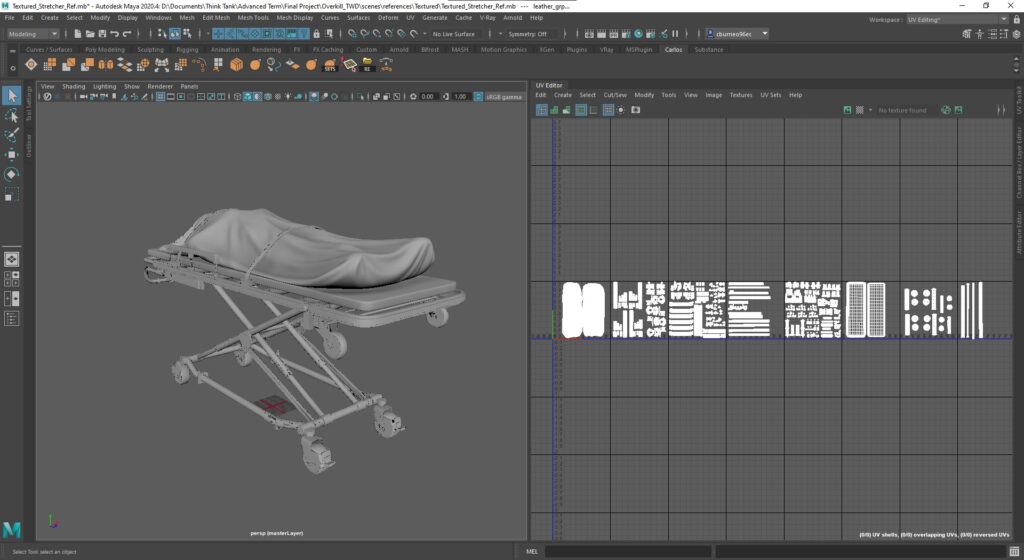
Task: Click the MEL command input field
Action: [628, 552]
